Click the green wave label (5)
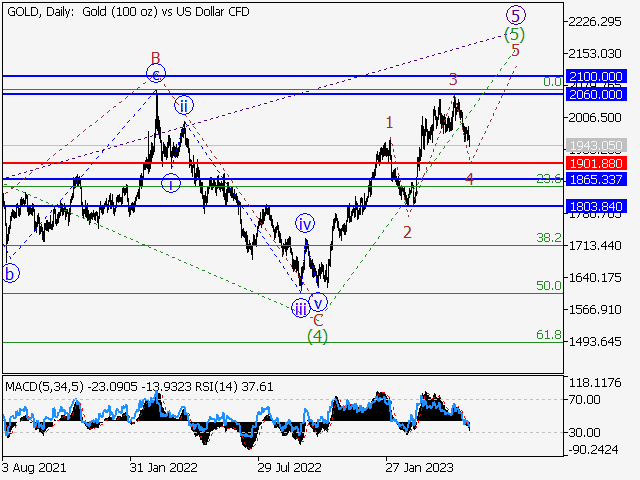This screenshot has height=480, width=640. (x=514, y=34)
